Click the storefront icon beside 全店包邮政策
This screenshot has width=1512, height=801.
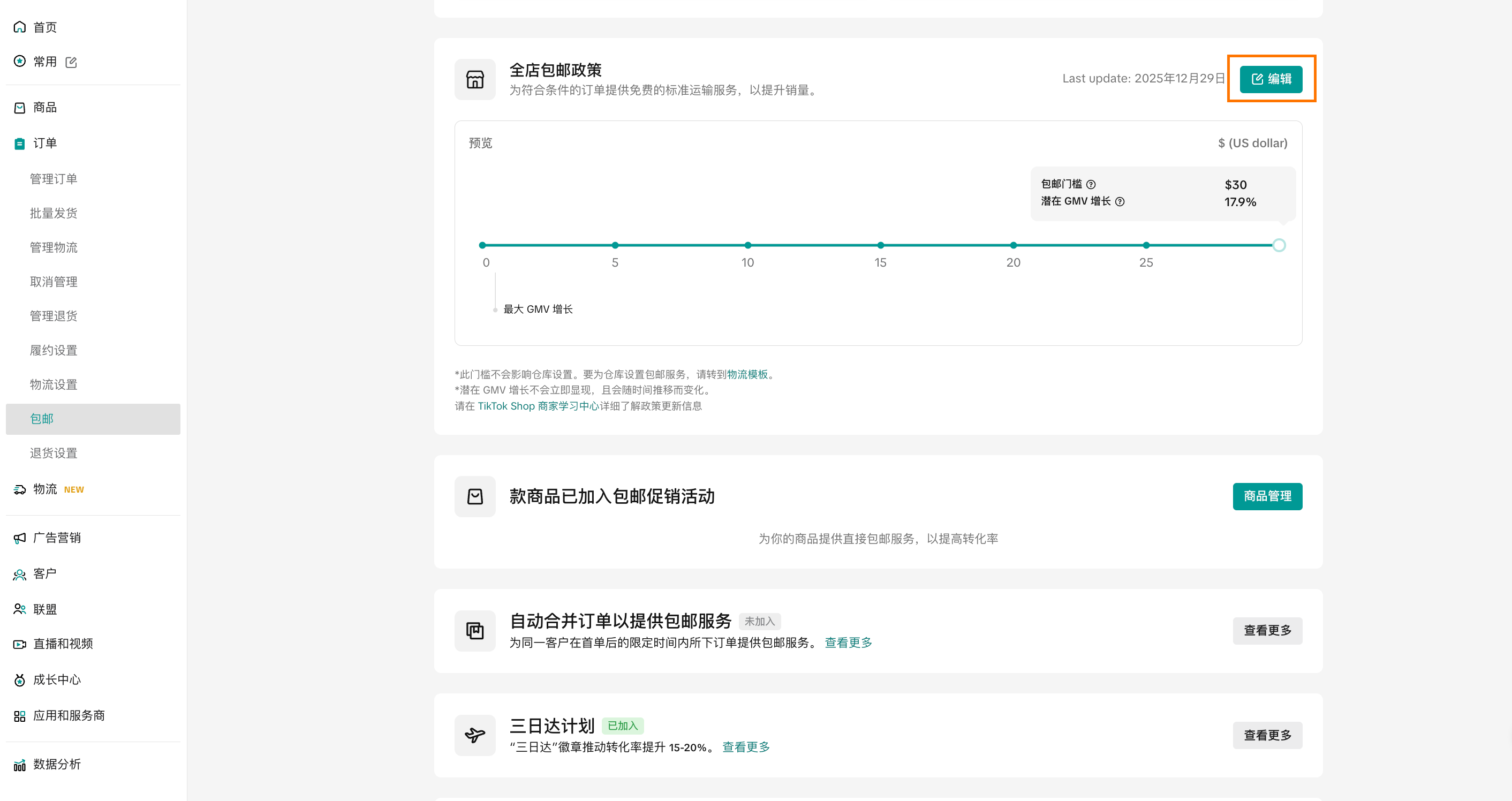point(475,79)
